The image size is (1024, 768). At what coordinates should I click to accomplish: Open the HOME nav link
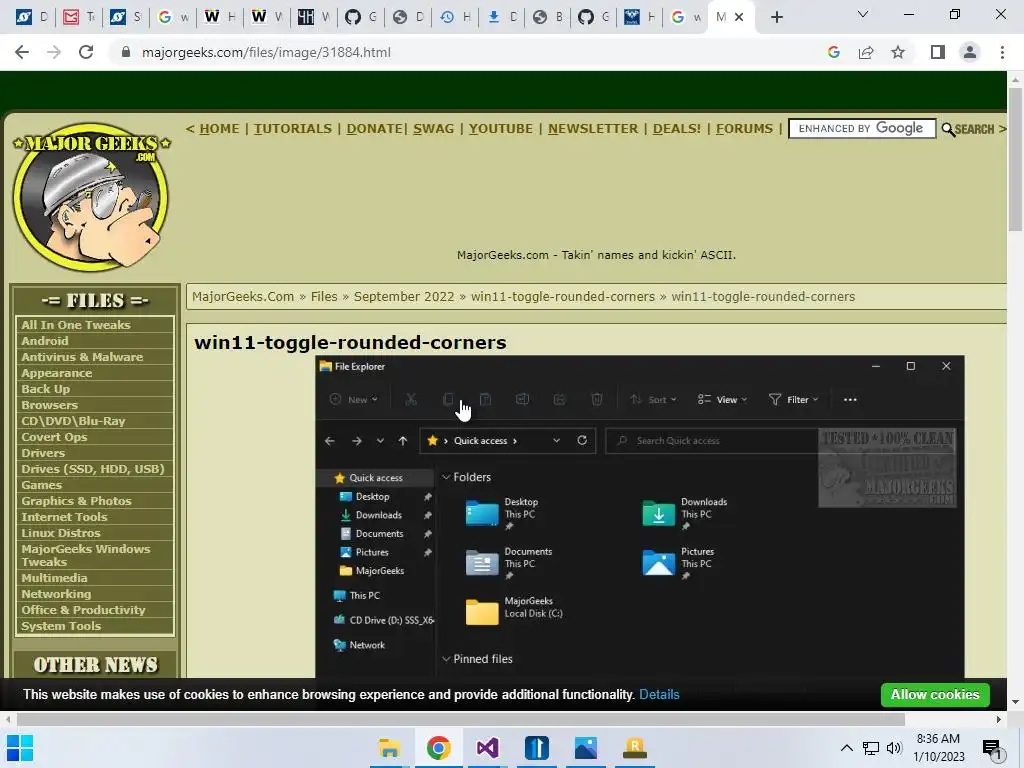point(219,129)
